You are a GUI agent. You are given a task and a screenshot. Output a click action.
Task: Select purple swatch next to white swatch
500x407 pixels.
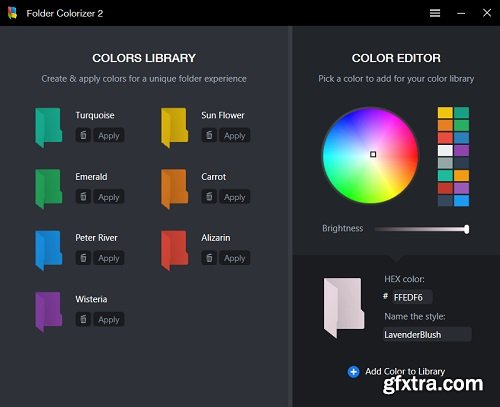(x=461, y=150)
